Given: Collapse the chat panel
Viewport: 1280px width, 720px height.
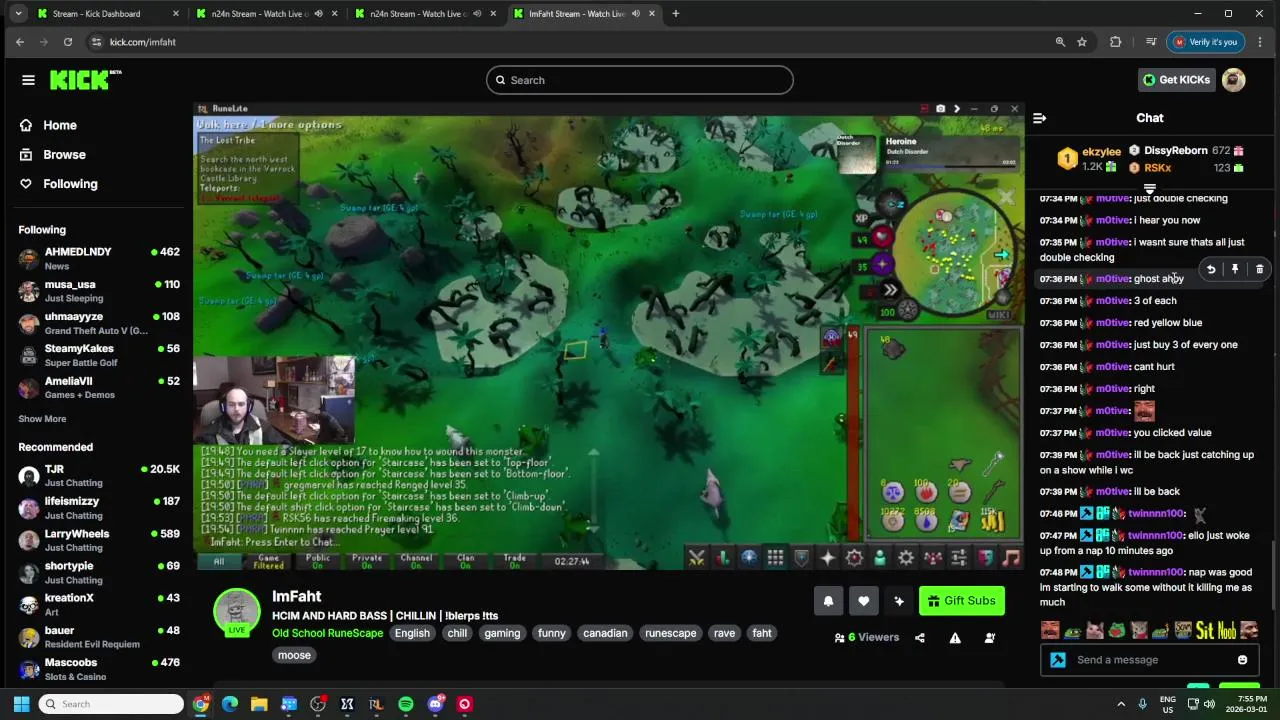Looking at the screenshot, I should [x=1039, y=118].
